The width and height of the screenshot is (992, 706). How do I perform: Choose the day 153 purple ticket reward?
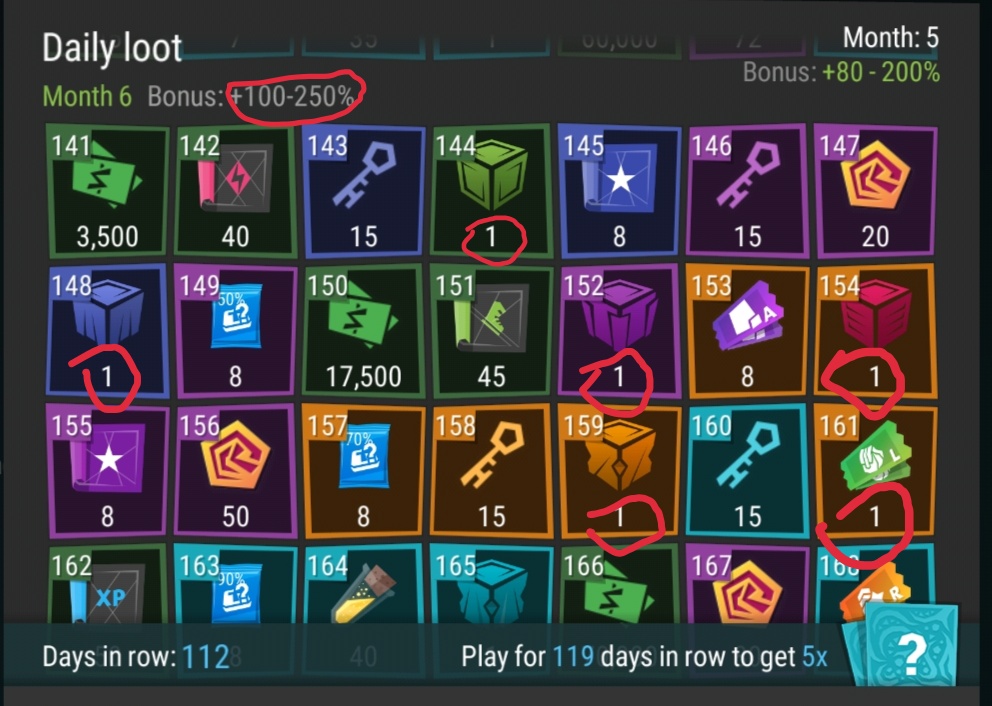pos(747,331)
